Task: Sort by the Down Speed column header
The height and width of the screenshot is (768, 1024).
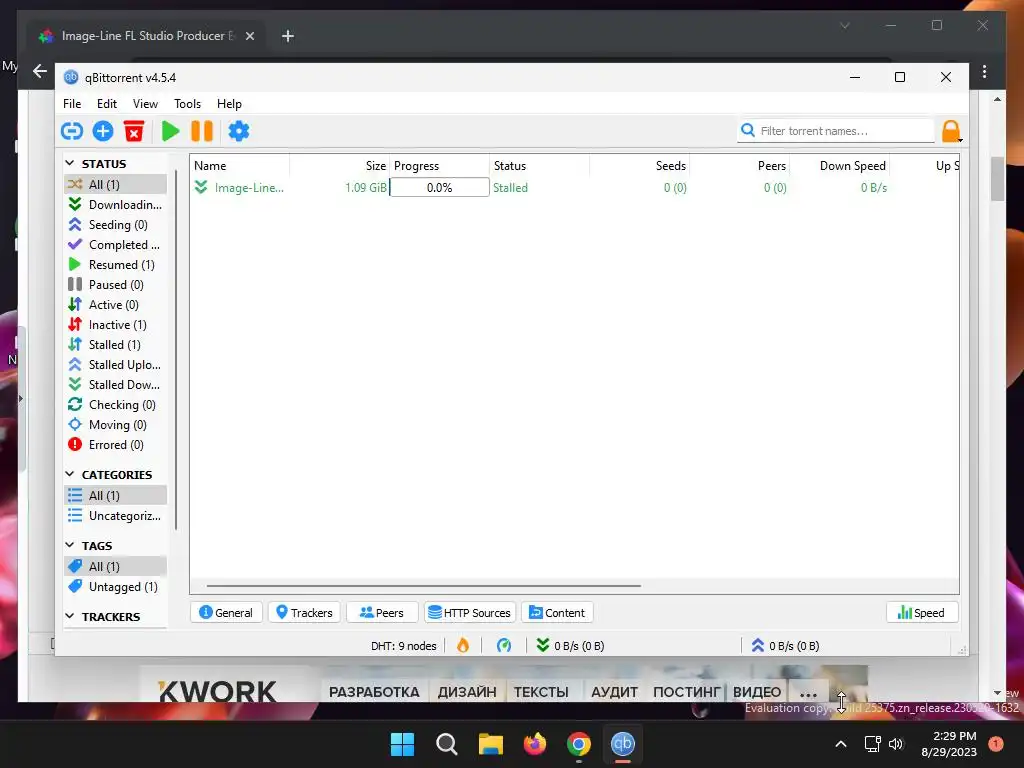Action: [840, 166]
